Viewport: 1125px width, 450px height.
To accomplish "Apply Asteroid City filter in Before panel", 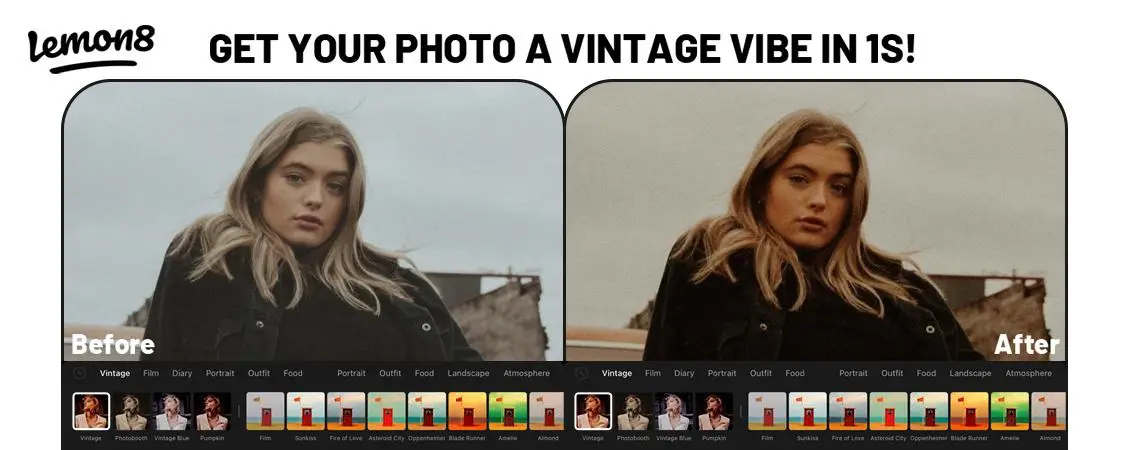I will [386, 411].
